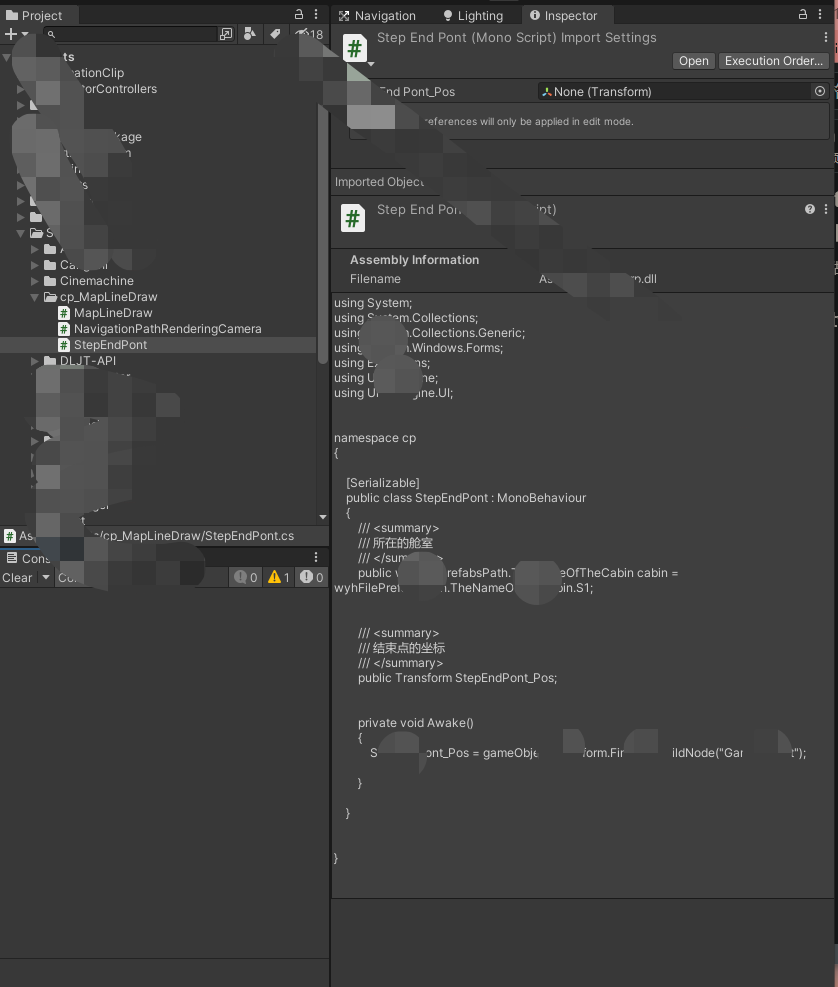Open the dropdown arrow next to Clear
The width and height of the screenshot is (838, 987).
(45, 577)
